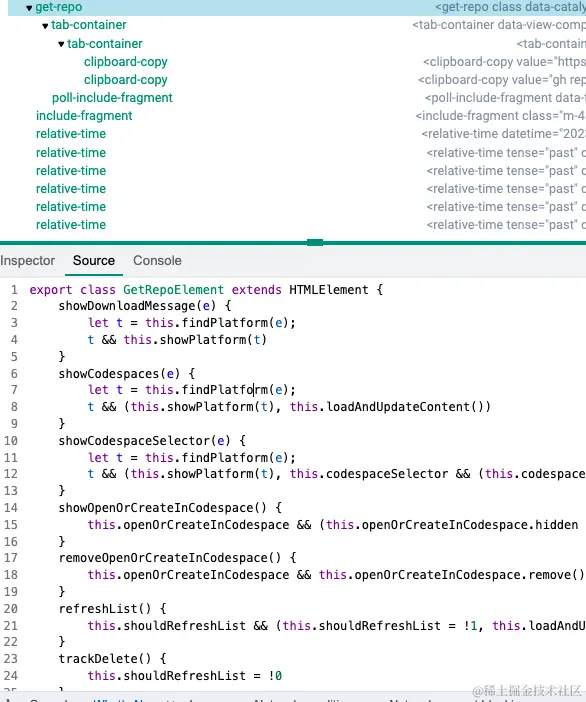Collapse the get-repo tree node arrow
The height and width of the screenshot is (702, 586).
(29, 8)
